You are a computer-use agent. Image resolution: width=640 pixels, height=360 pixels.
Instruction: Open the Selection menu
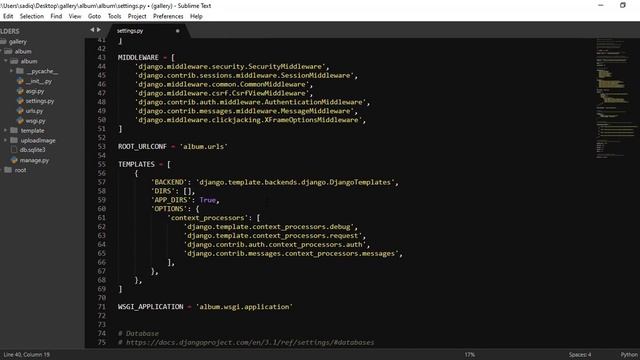tap(32, 16)
